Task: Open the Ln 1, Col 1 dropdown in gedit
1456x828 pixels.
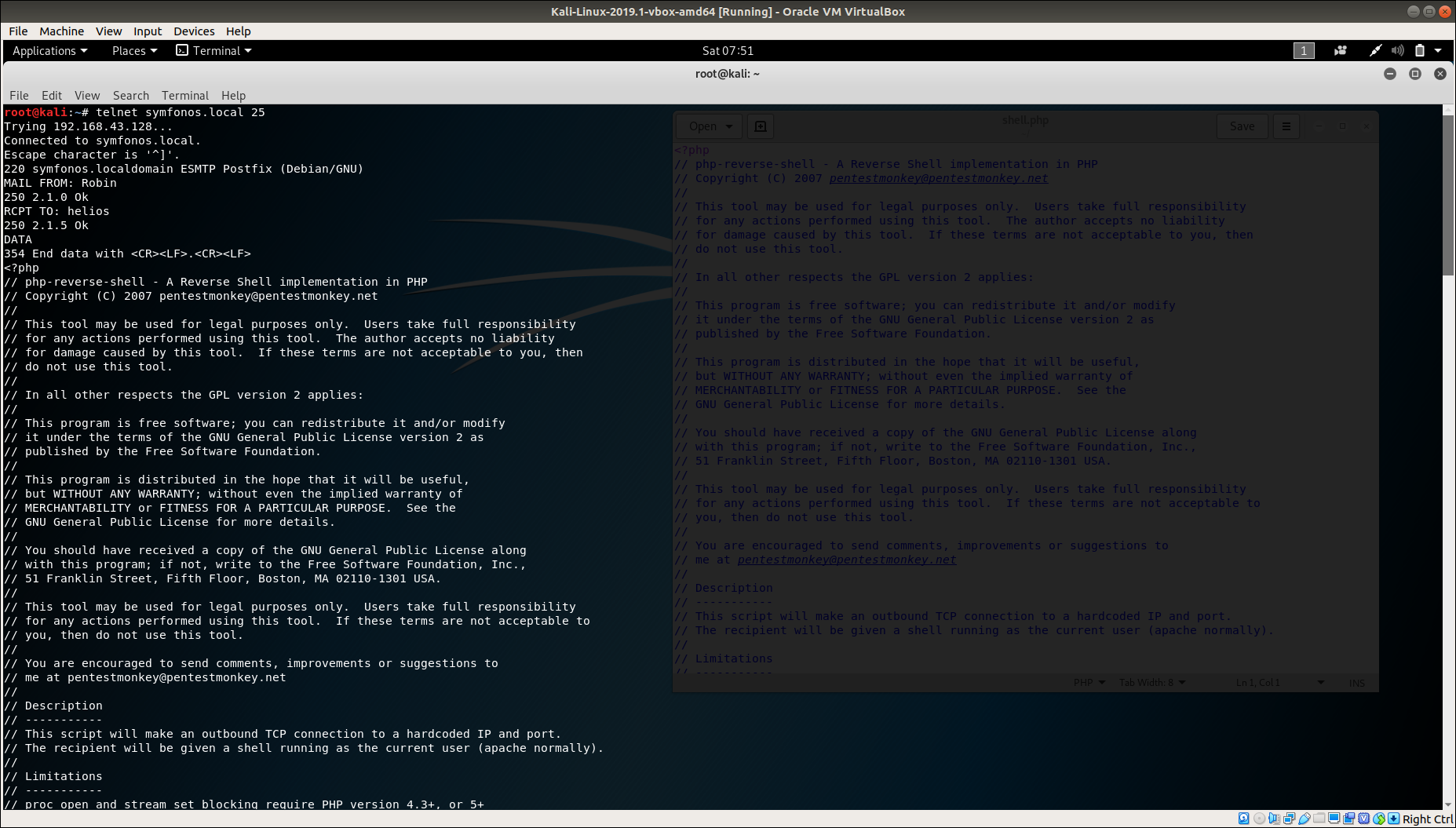Action: 1280,683
